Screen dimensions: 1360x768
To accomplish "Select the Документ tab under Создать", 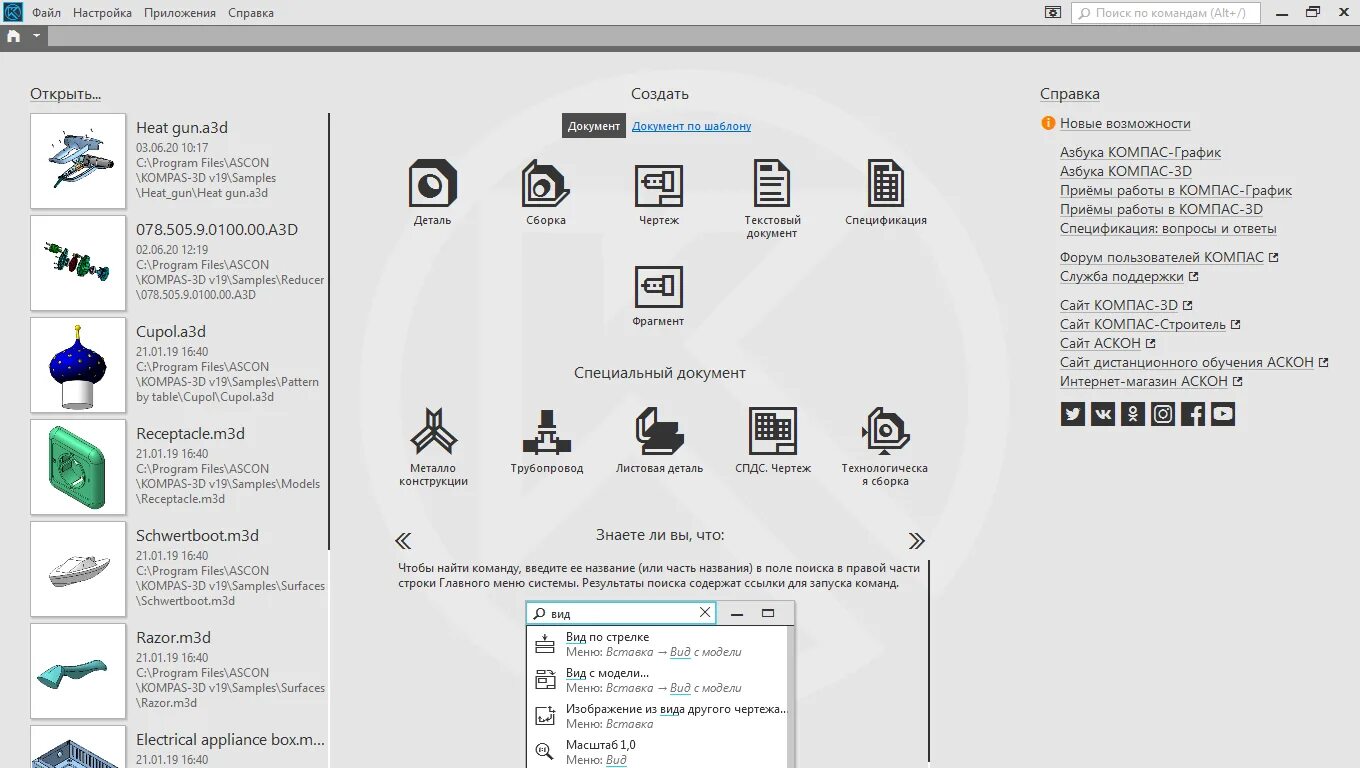I will (594, 126).
